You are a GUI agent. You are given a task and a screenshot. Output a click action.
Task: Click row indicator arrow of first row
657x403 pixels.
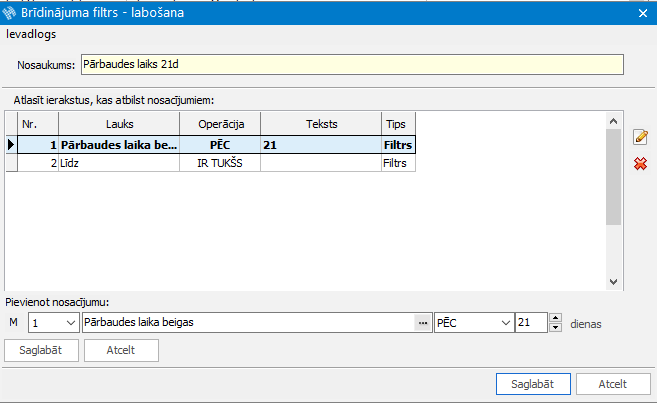(x=11, y=145)
